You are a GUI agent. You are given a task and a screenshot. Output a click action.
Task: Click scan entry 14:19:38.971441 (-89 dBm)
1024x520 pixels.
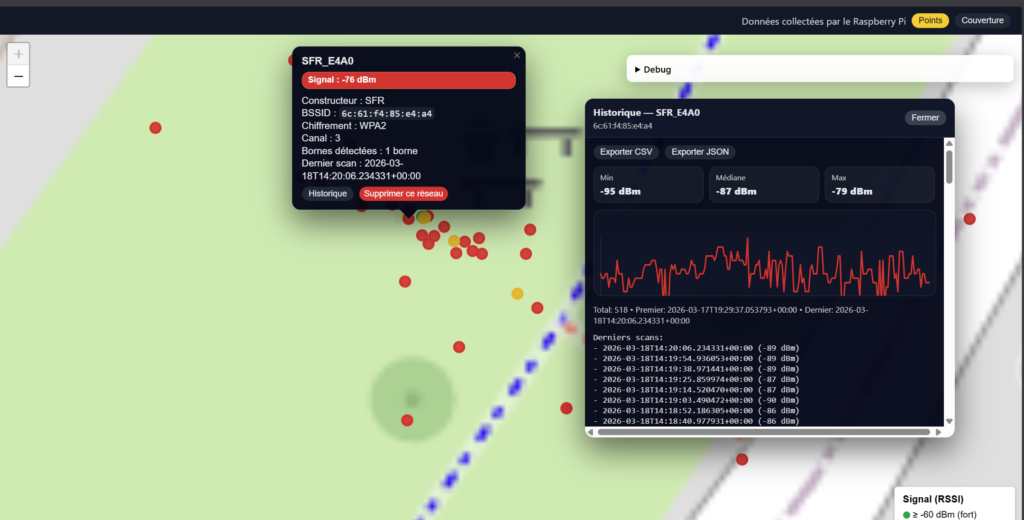click(696, 369)
